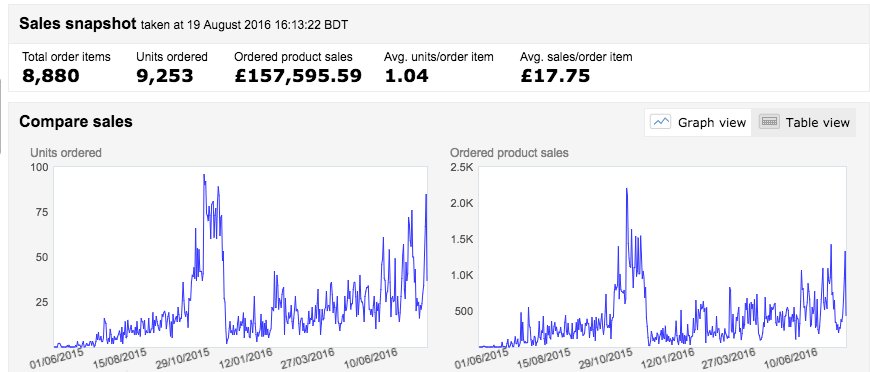870x372 pixels.
Task: Click the Graph view line chart icon
Action: tap(660, 122)
